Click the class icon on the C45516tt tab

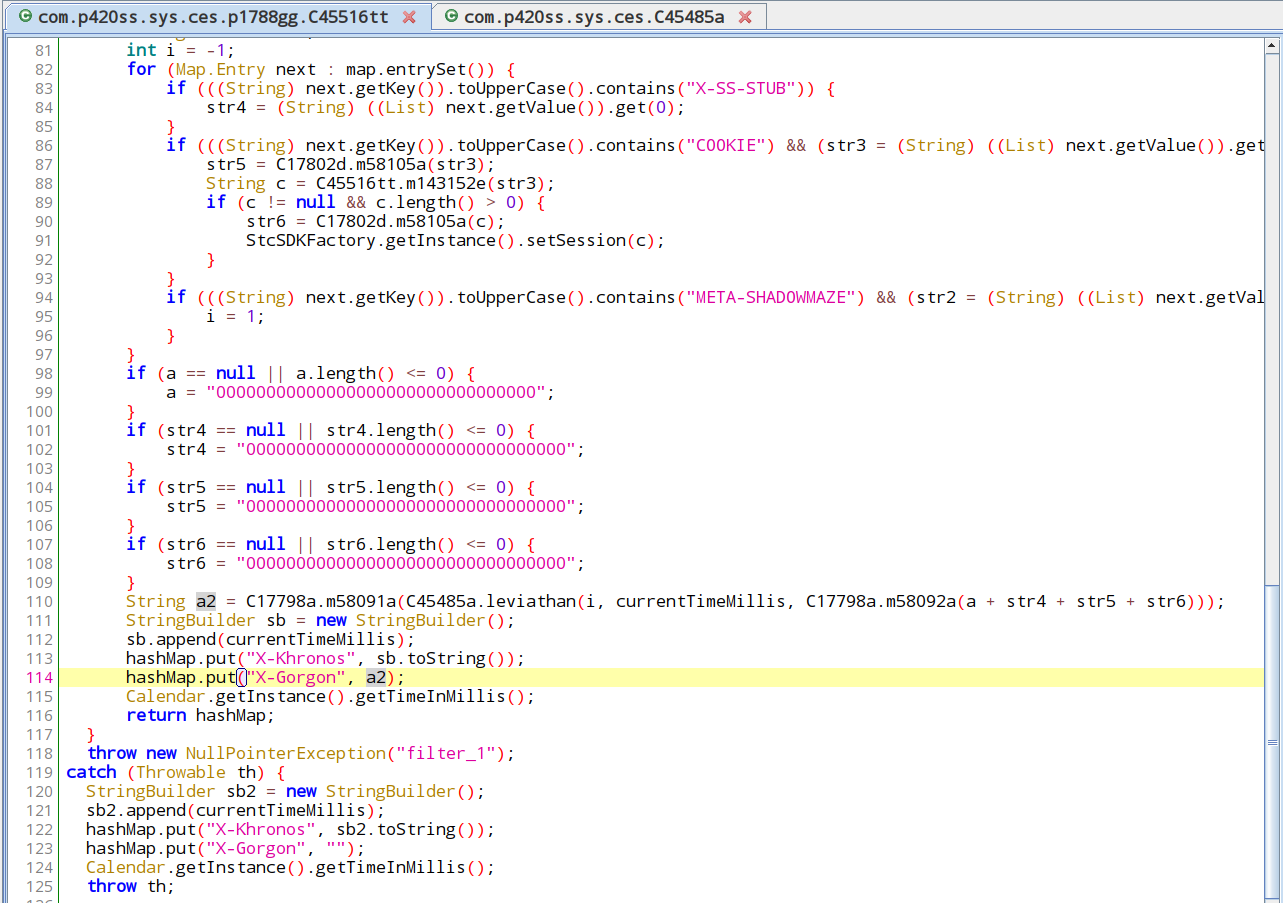(24, 17)
